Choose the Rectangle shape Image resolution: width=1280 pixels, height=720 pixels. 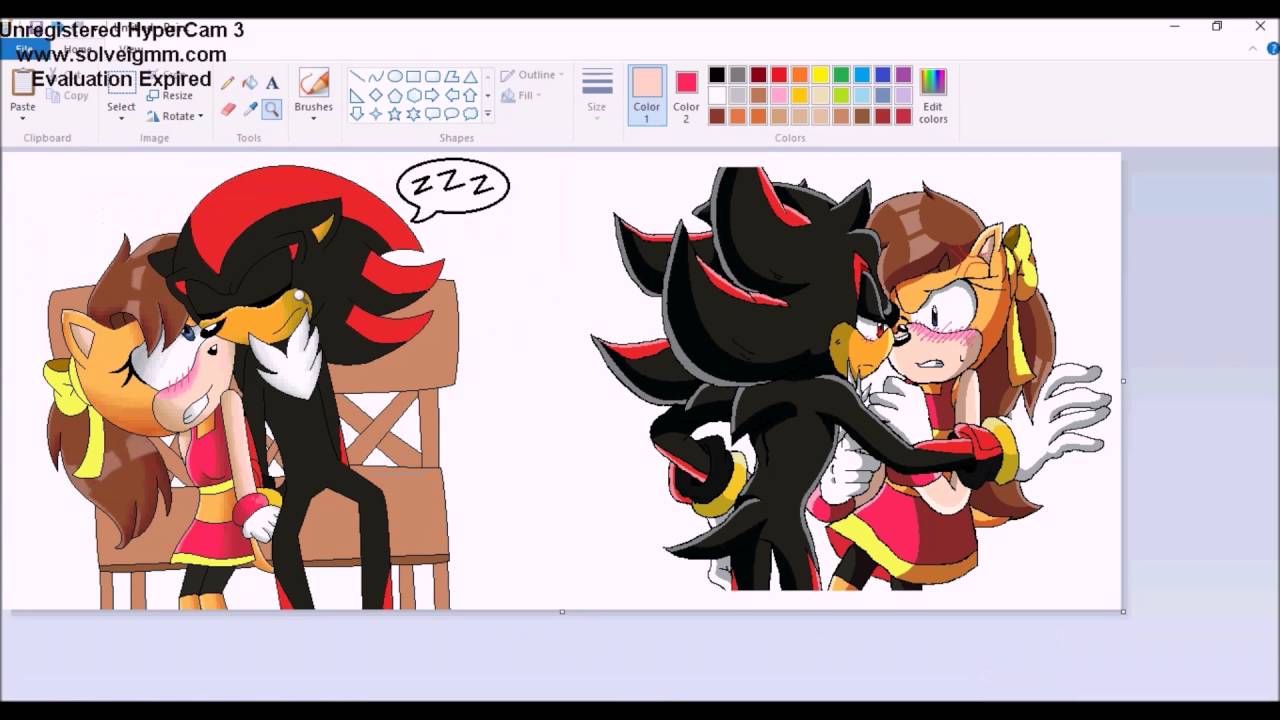point(413,76)
